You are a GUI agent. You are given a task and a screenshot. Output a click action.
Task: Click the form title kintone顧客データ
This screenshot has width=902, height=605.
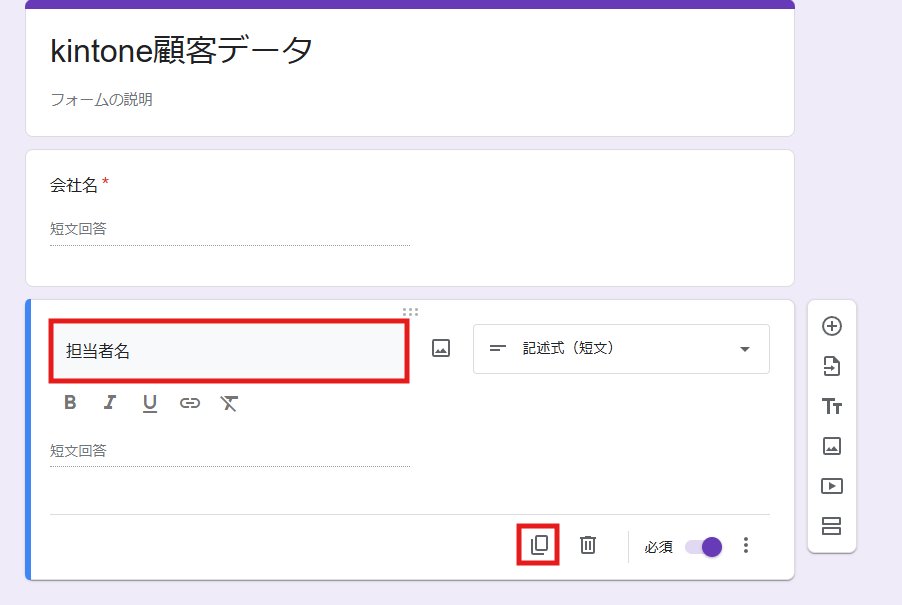pos(181,50)
